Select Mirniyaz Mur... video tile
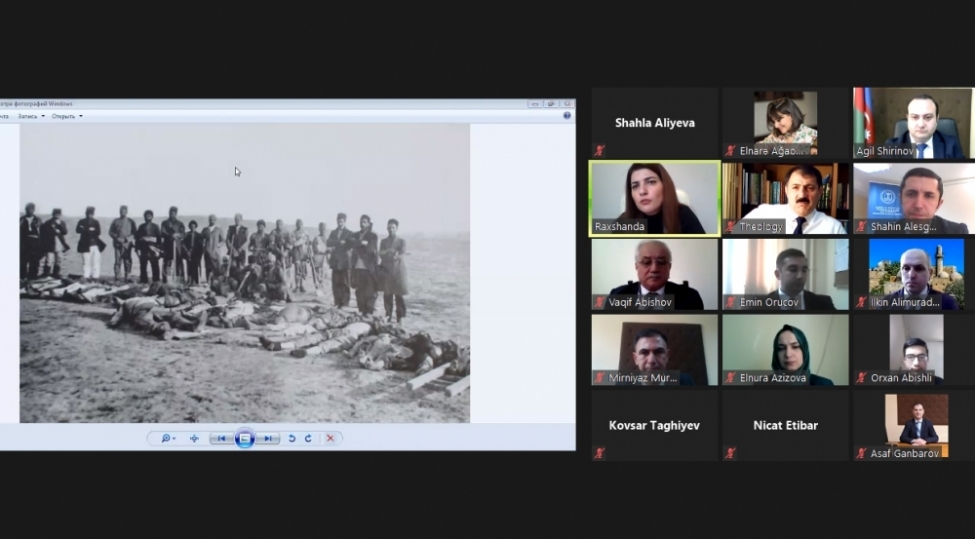 coord(655,350)
